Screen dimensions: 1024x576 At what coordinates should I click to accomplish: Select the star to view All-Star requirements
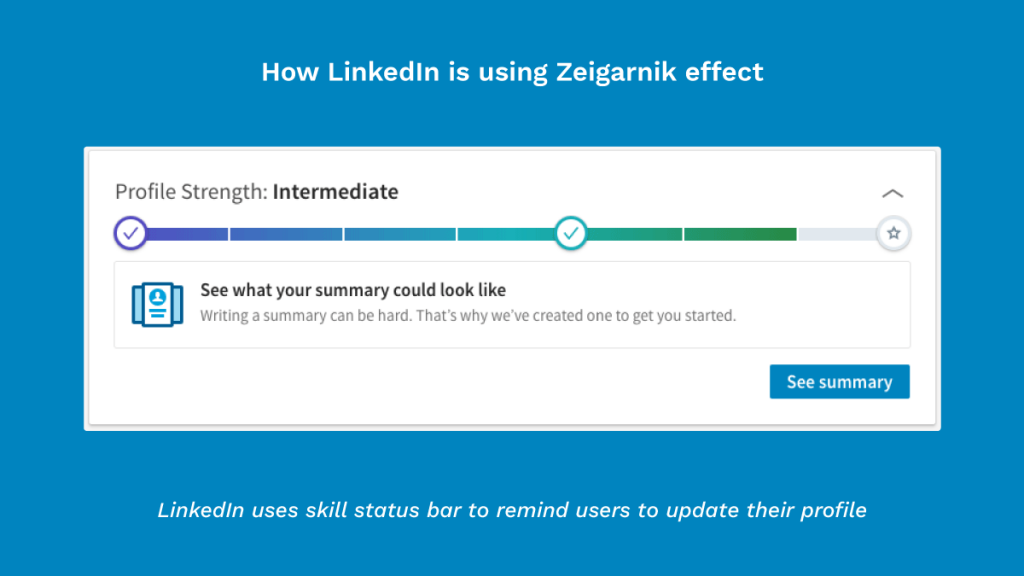893,233
